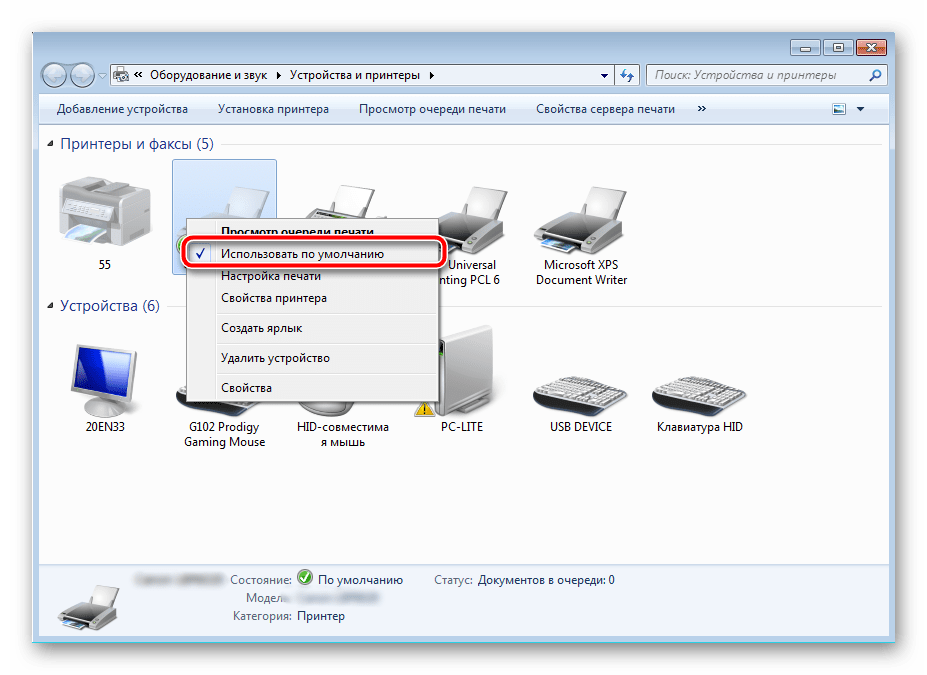Screen dimensions: 927x675
Task: Click the 20EN33 monitor device
Action: 105,385
